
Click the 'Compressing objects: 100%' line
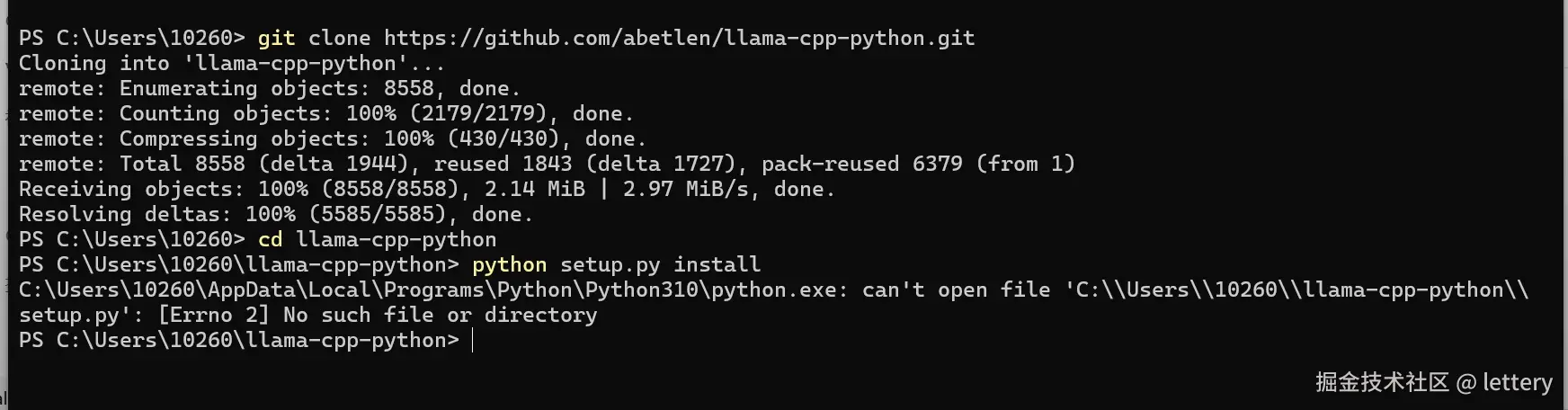[333, 138]
